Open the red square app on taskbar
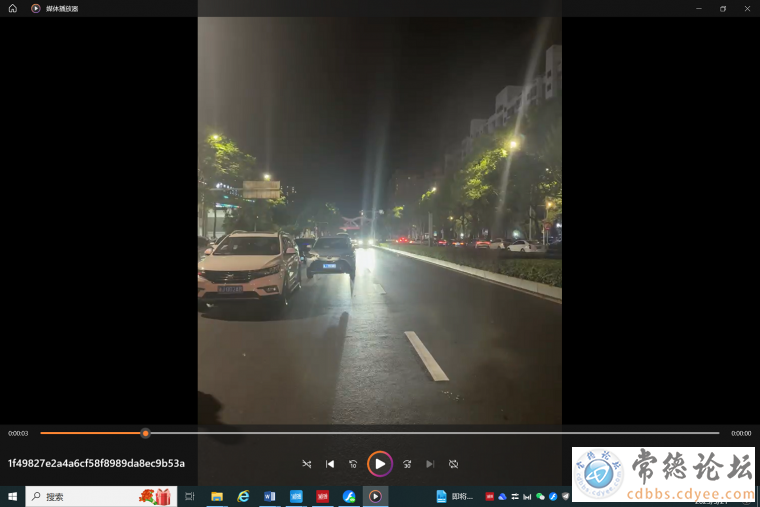The width and height of the screenshot is (760, 507). [322, 496]
